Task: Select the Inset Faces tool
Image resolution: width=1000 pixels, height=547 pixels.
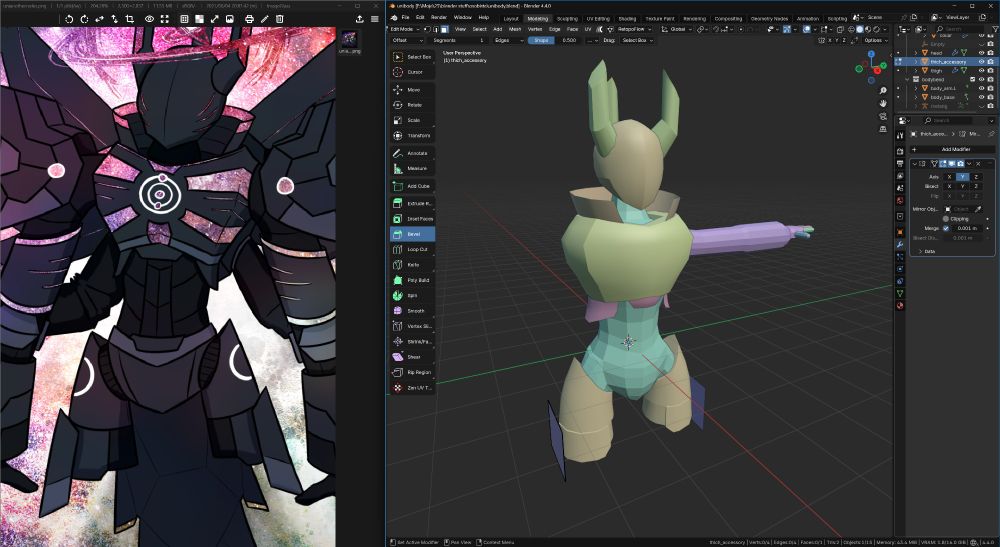Action: click(x=413, y=219)
